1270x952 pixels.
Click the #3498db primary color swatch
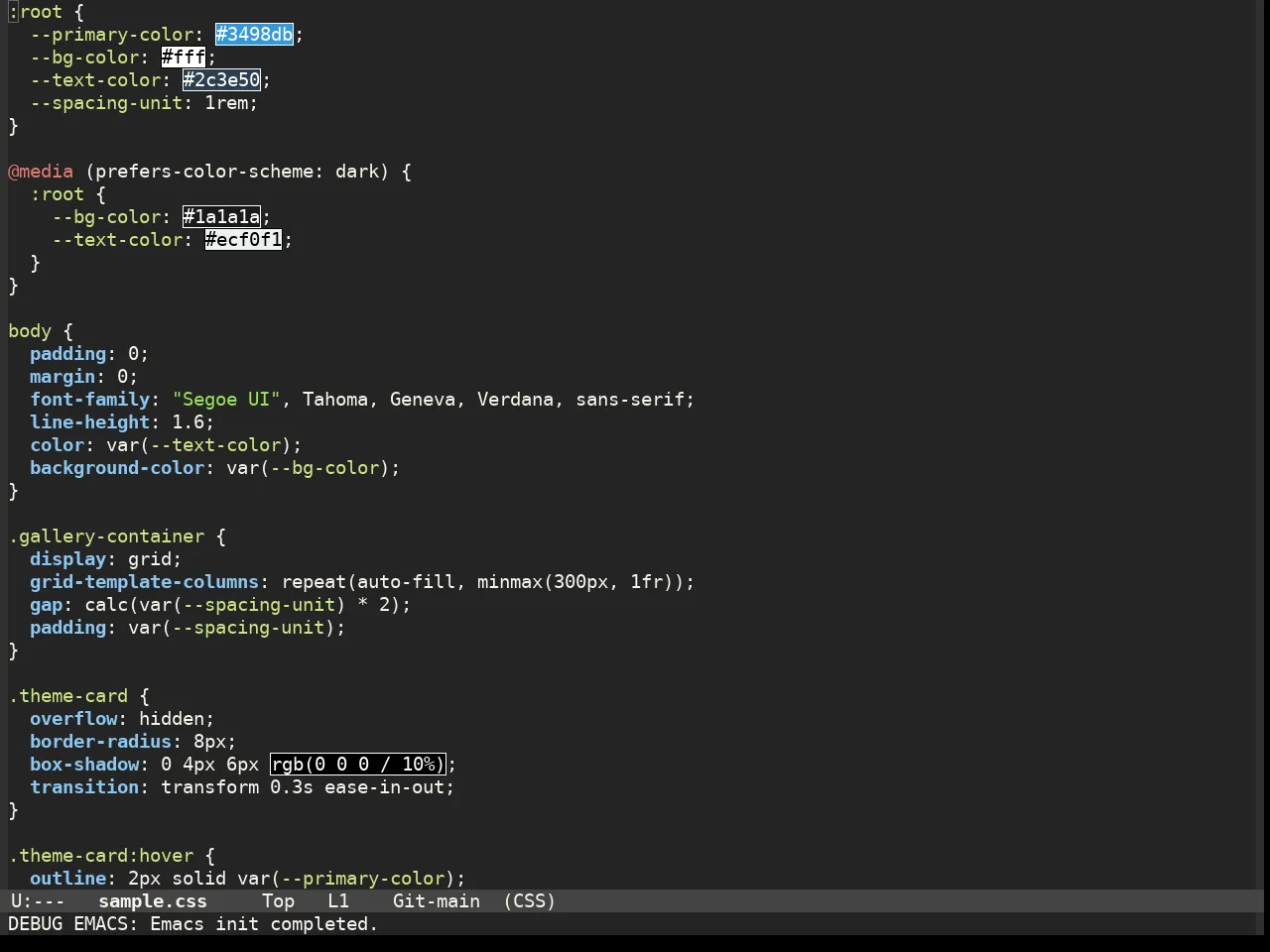point(254,35)
